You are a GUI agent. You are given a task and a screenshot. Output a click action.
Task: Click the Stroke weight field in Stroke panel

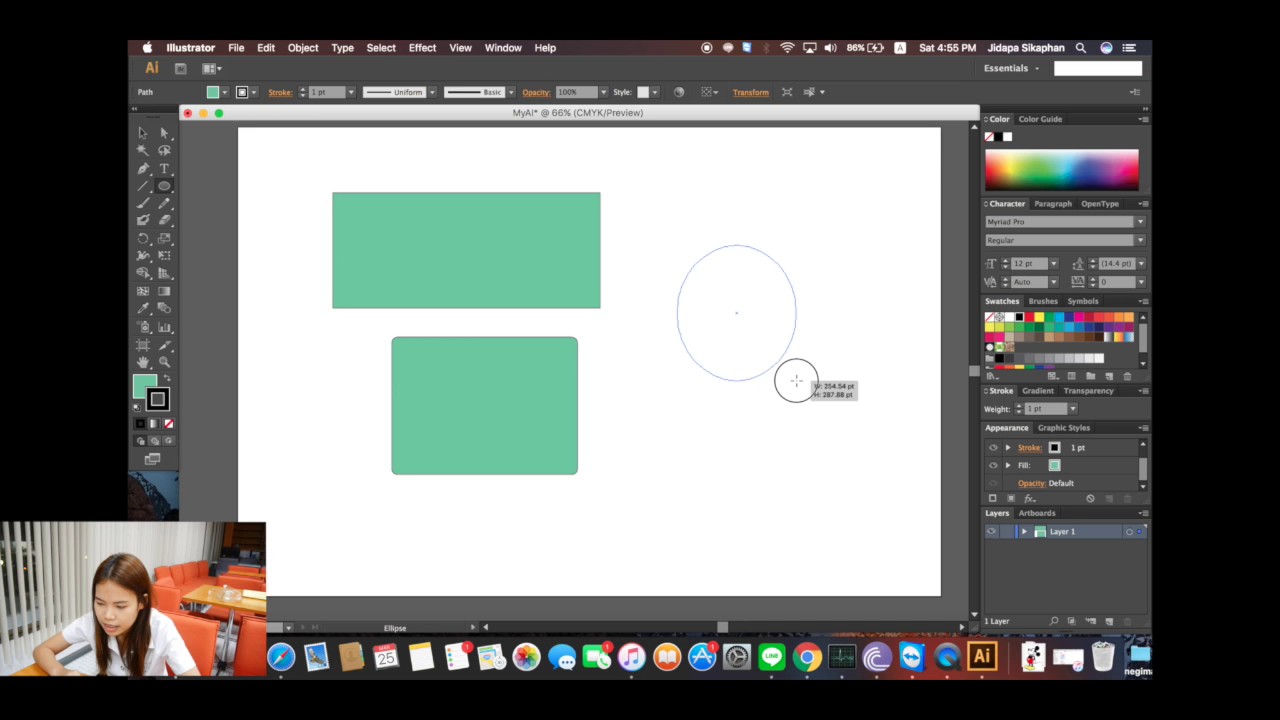pos(1045,409)
